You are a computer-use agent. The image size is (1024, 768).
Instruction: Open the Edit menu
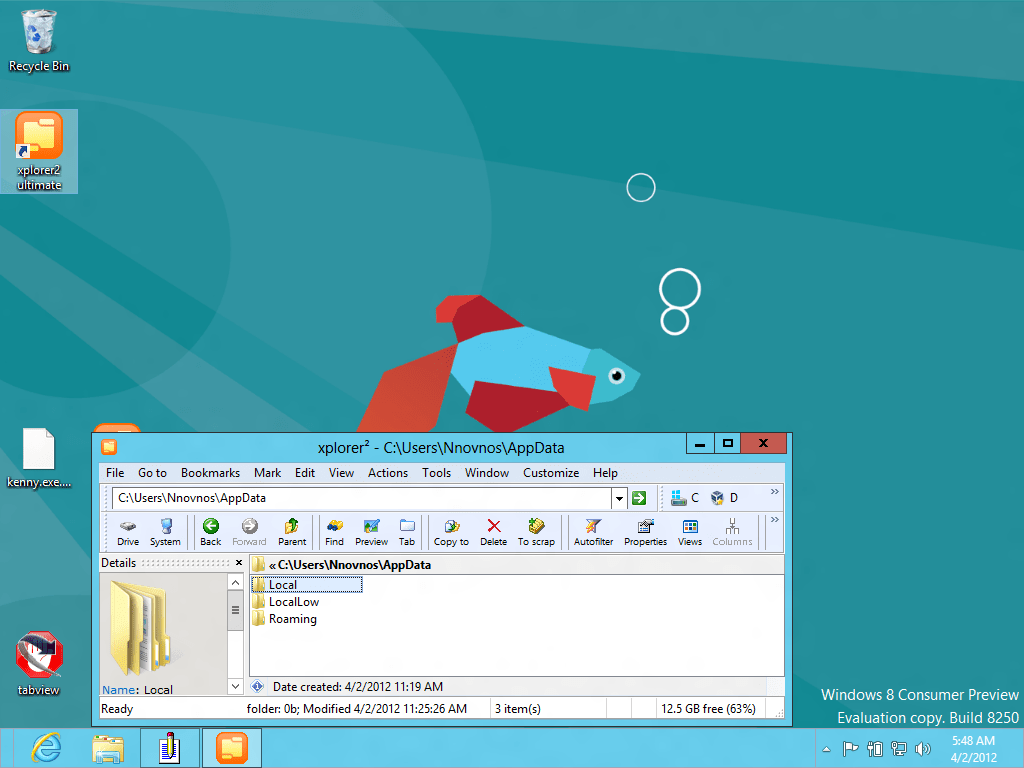304,473
